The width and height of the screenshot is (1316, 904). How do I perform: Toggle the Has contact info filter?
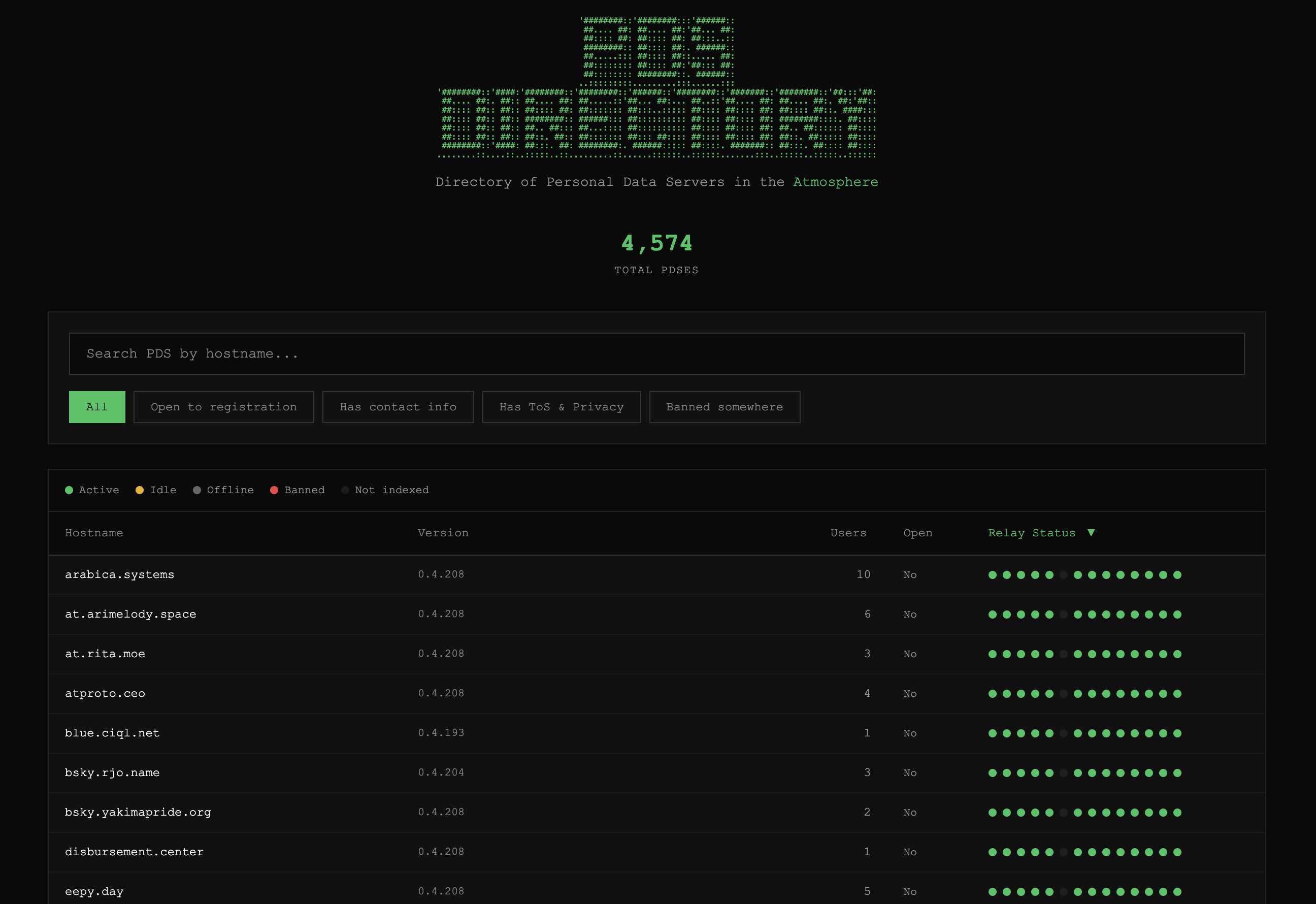click(398, 407)
